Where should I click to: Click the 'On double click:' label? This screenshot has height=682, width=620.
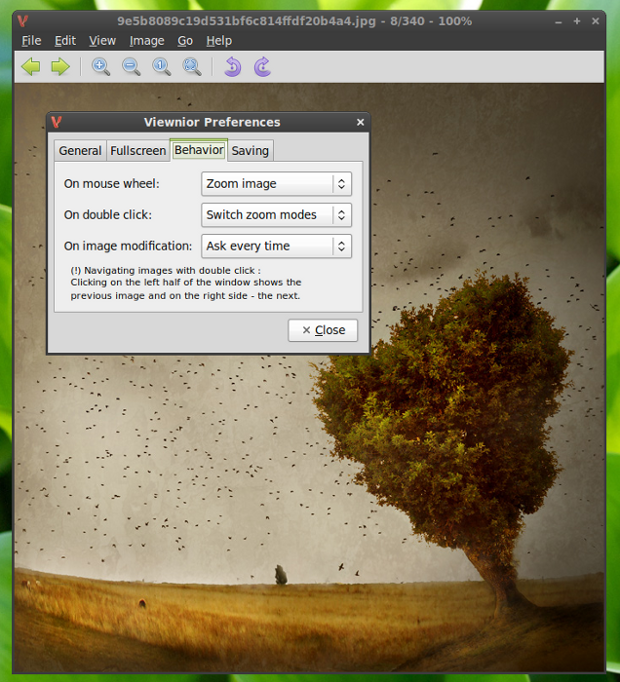point(108,215)
